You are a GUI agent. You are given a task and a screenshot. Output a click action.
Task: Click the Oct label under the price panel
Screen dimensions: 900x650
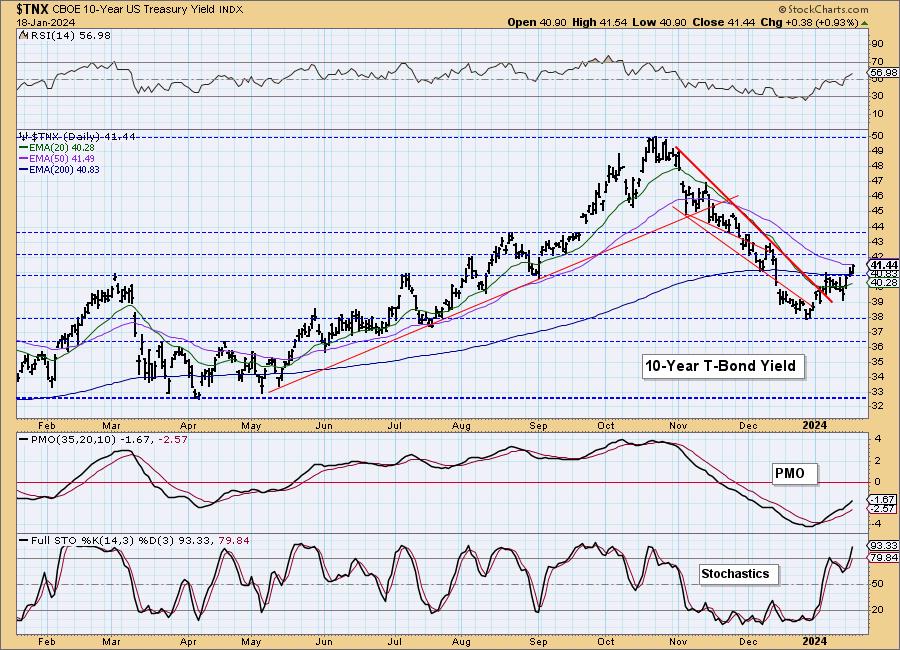pyautogui.click(x=606, y=425)
